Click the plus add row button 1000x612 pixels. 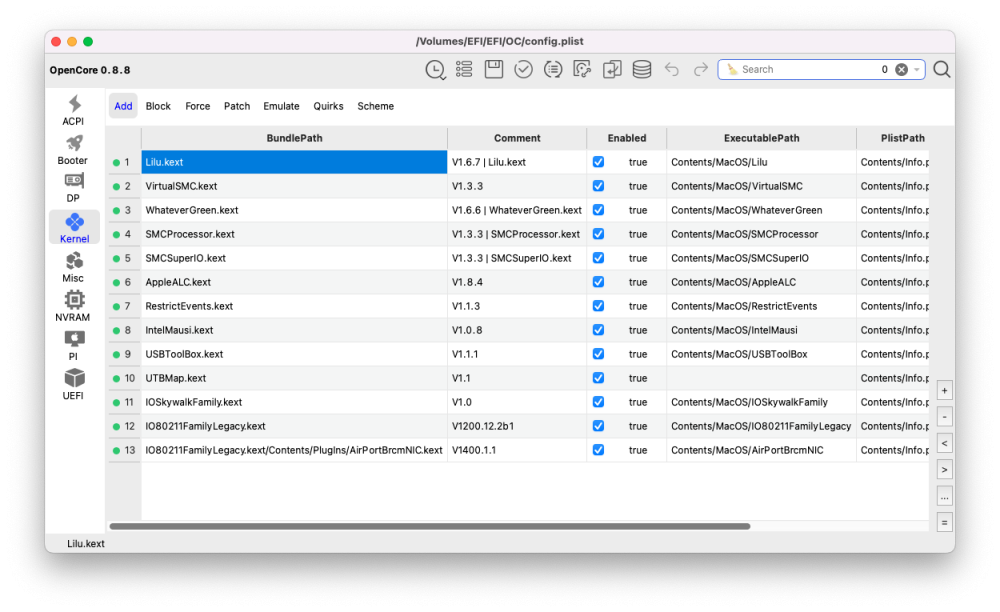(945, 391)
